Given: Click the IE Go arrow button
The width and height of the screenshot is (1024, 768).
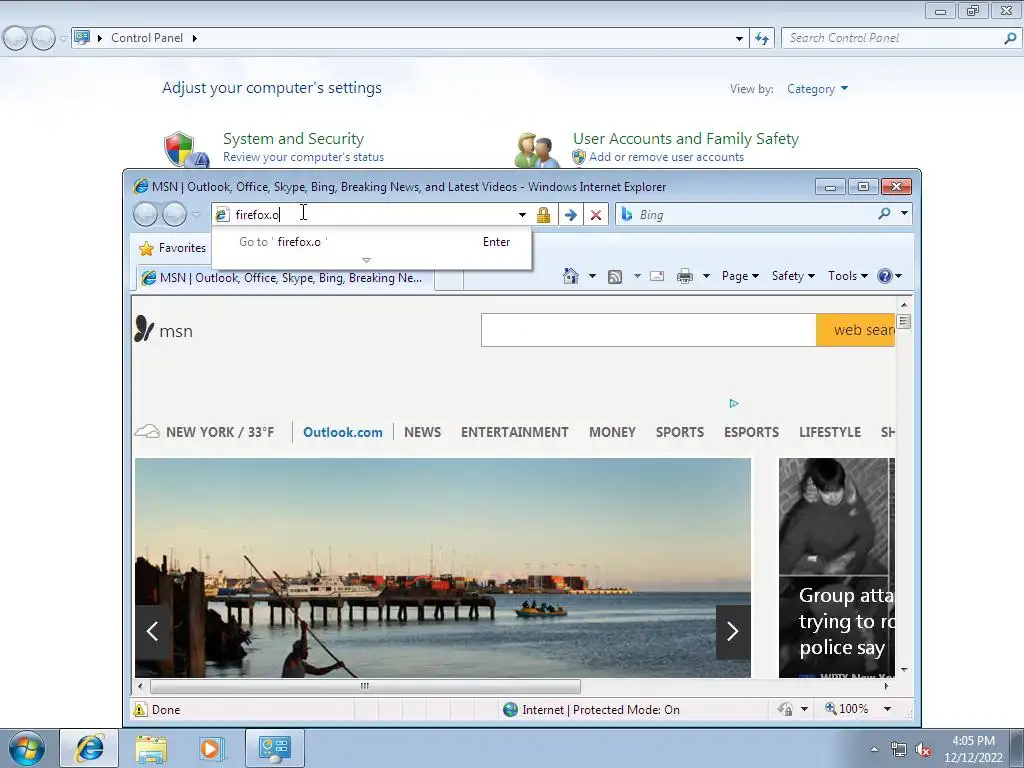Looking at the screenshot, I should (570, 214).
